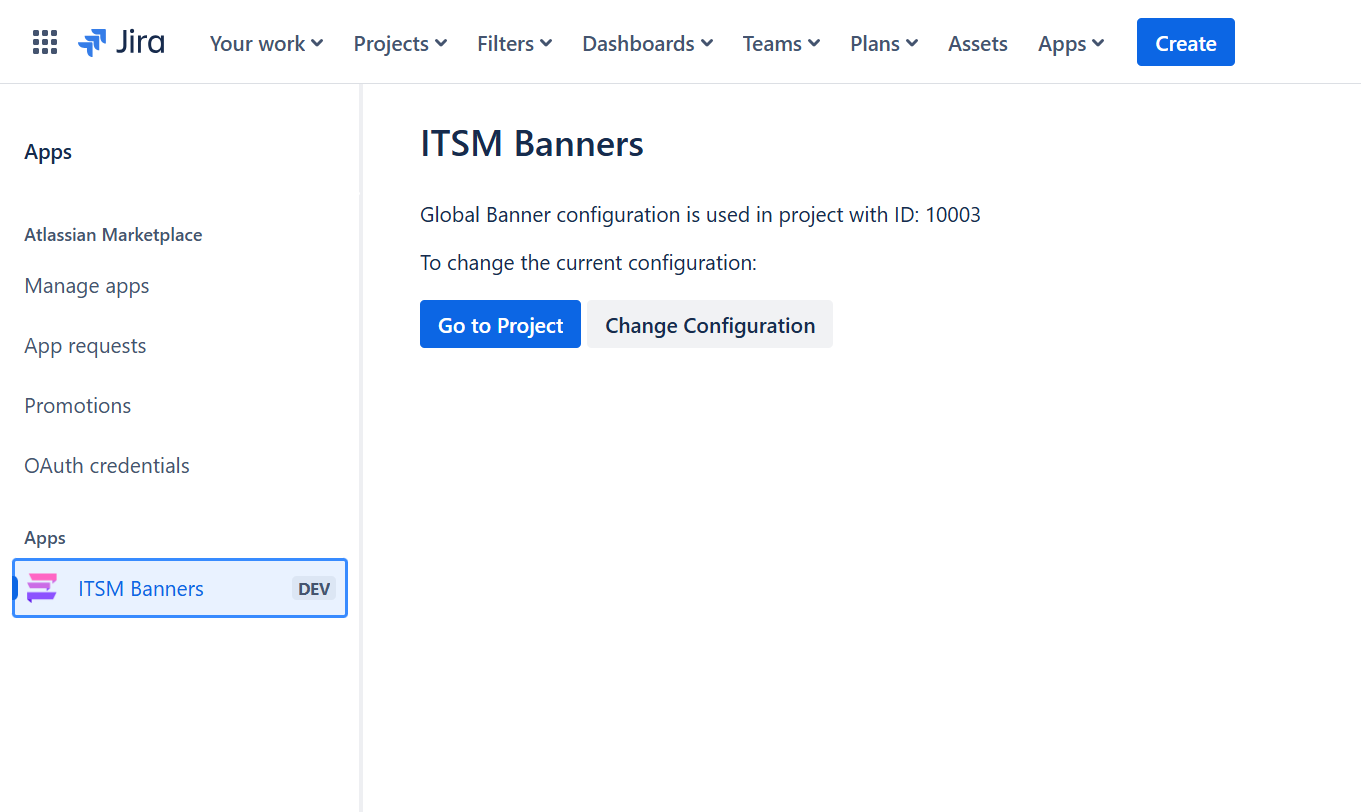
Task: Select the ITSM Banners app icon
Action: point(41,588)
